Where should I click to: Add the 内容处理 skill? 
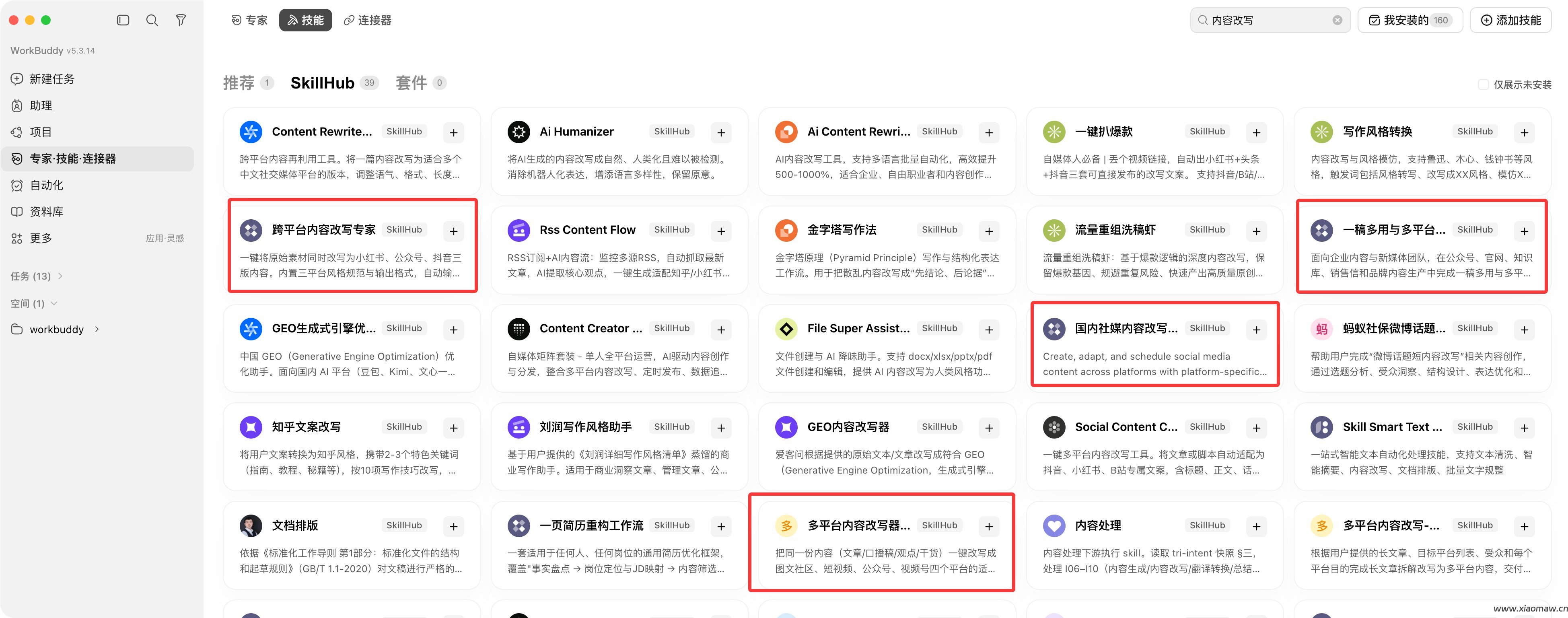coord(1256,526)
